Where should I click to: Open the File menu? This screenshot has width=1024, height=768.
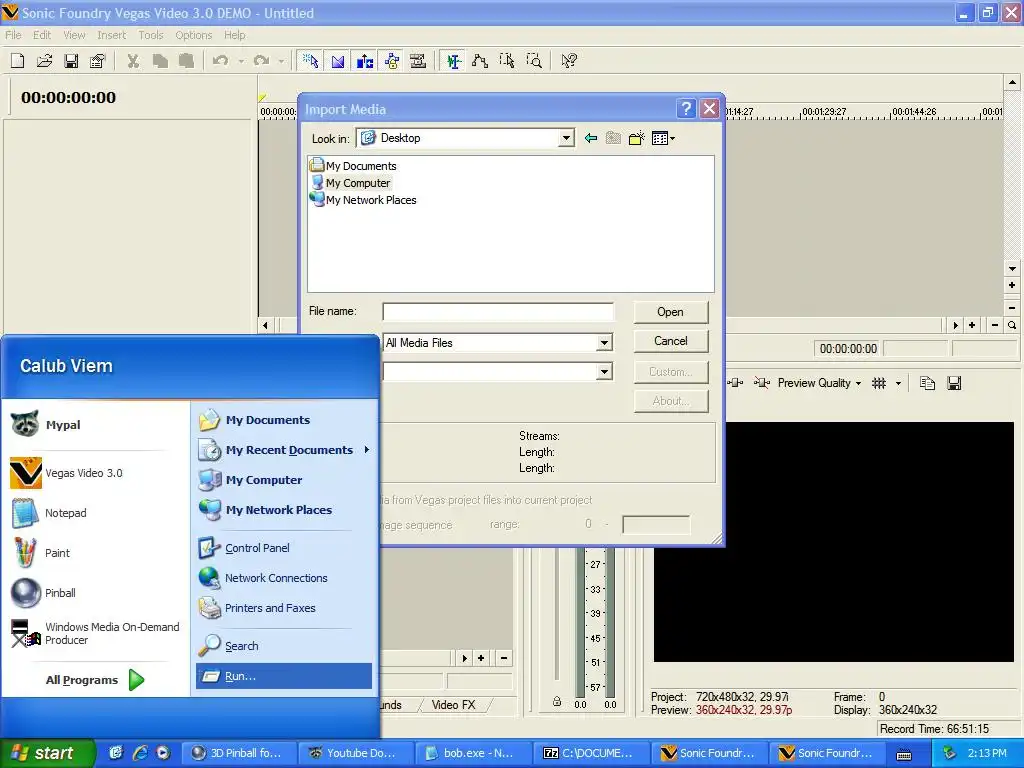[13, 35]
